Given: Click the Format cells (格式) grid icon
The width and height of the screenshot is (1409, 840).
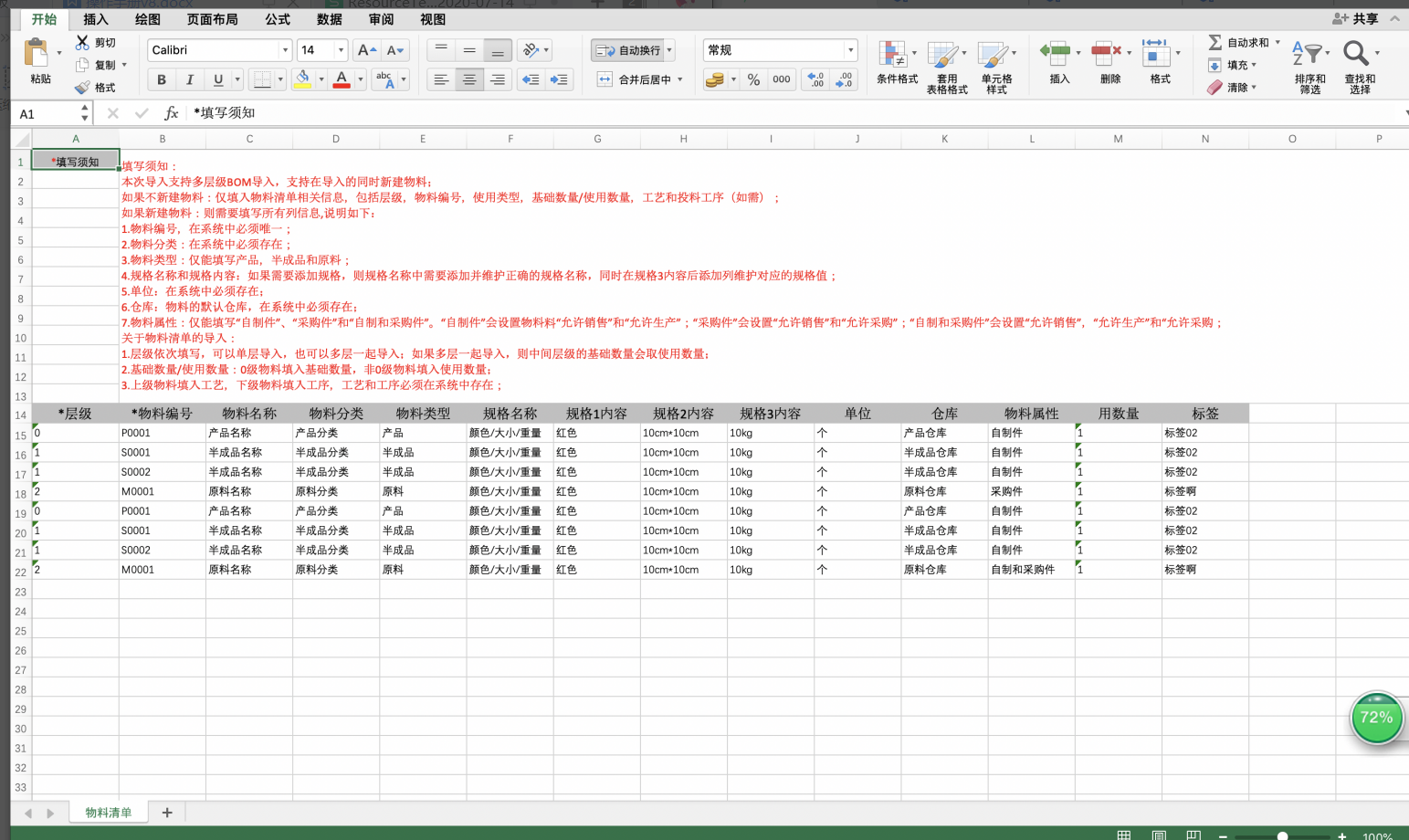Looking at the screenshot, I should coord(1156,53).
